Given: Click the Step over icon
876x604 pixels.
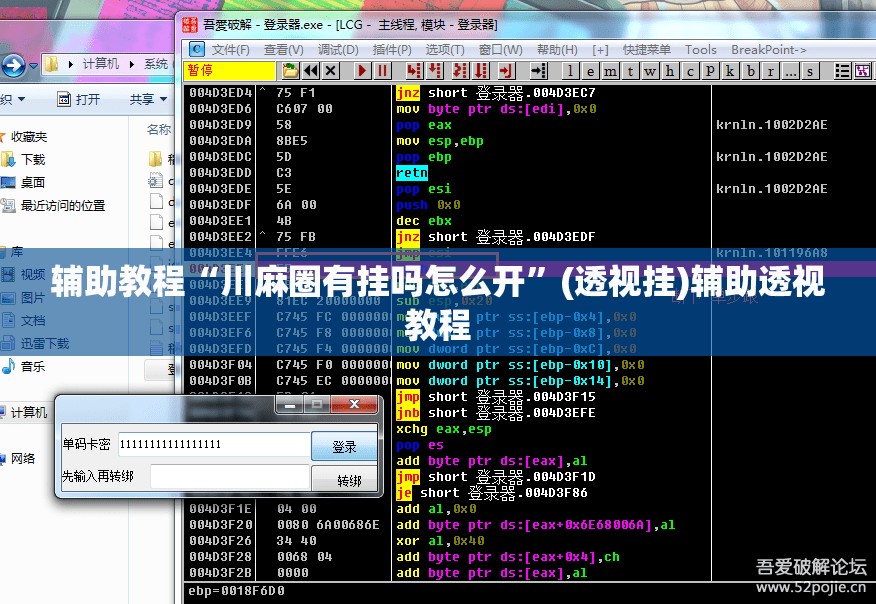Looking at the screenshot, I should pos(435,70).
